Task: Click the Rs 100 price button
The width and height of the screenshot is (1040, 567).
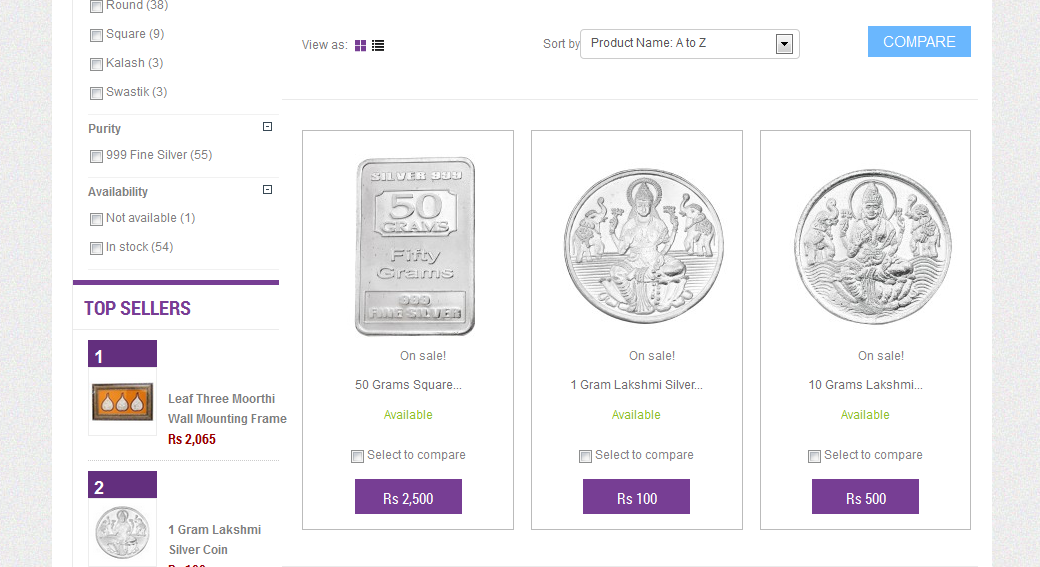Action: pos(636,497)
